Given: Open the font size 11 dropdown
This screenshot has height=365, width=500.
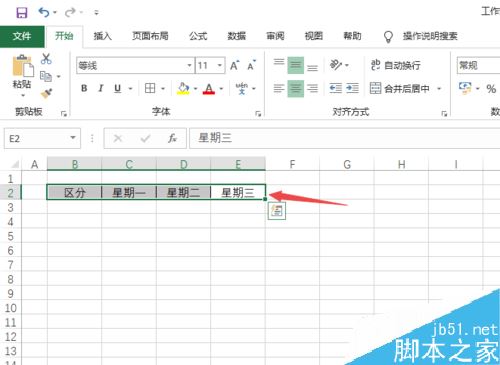Looking at the screenshot, I should [x=220, y=65].
